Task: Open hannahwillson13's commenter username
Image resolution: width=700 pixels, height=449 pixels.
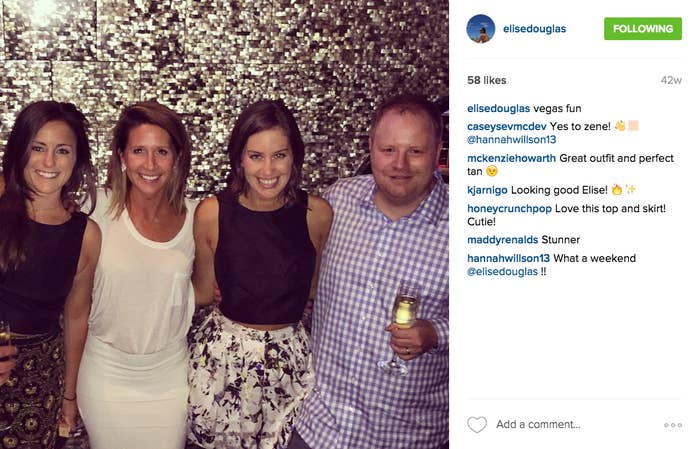Action: [508, 258]
